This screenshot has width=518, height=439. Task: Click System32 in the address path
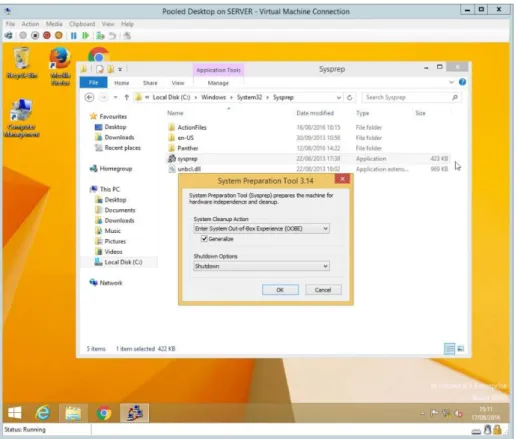(249, 97)
